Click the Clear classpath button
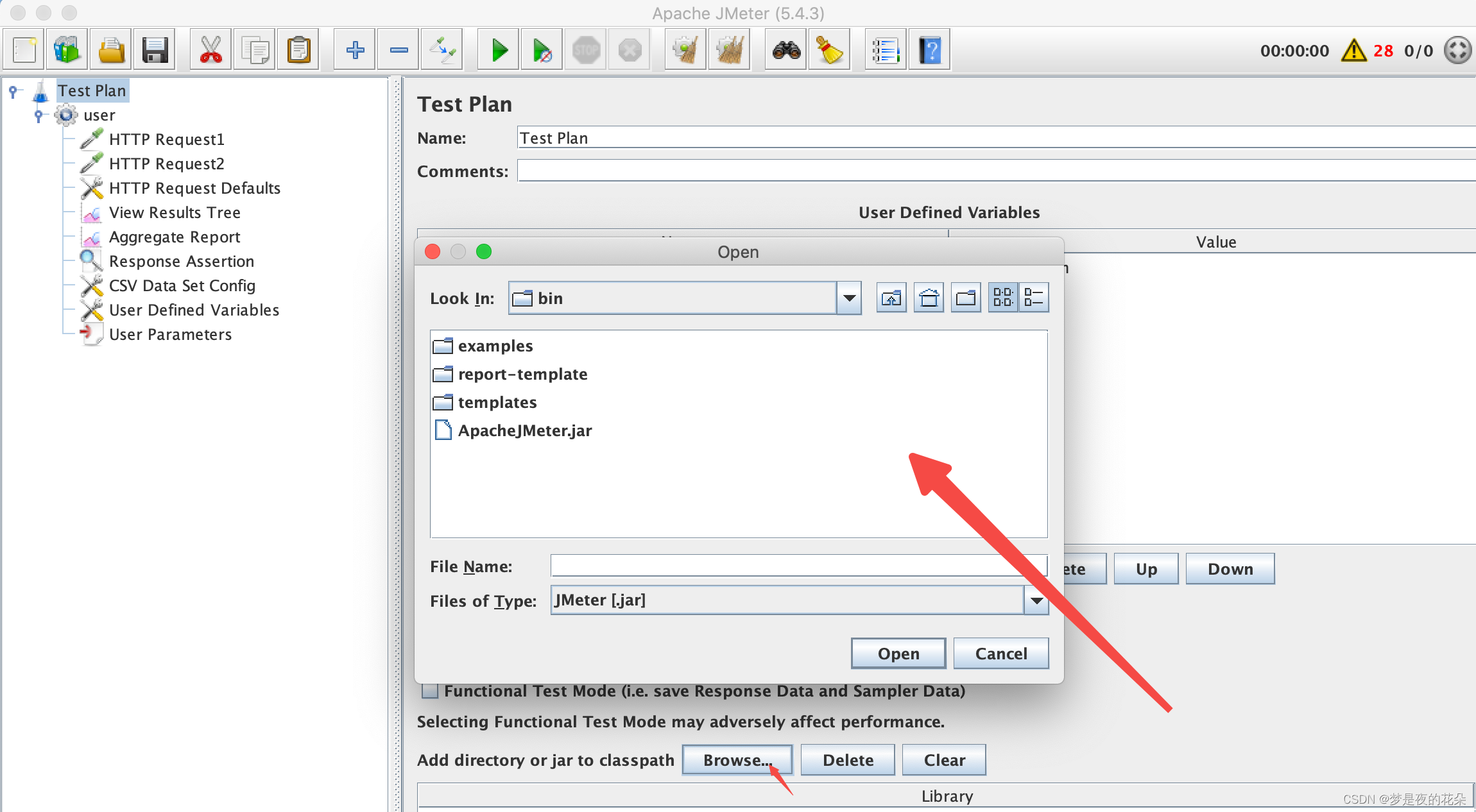The image size is (1476, 812). coord(944,760)
